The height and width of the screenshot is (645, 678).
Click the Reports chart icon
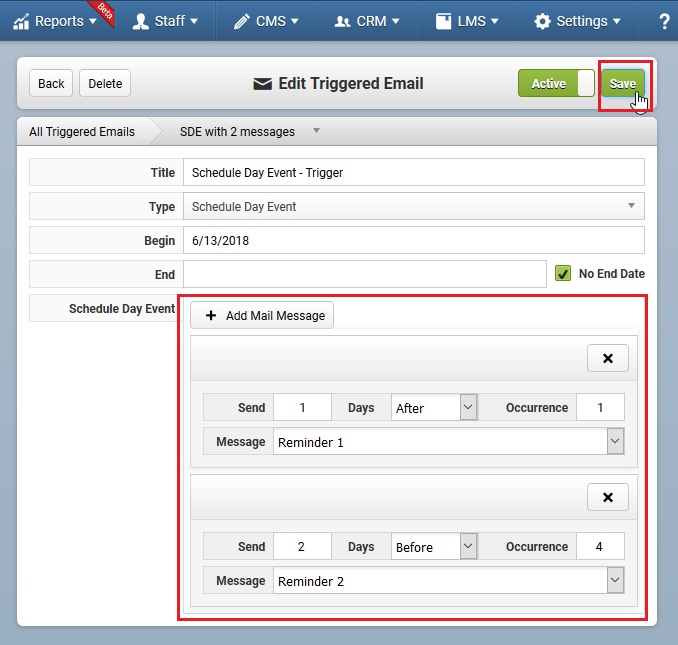[21, 22]
